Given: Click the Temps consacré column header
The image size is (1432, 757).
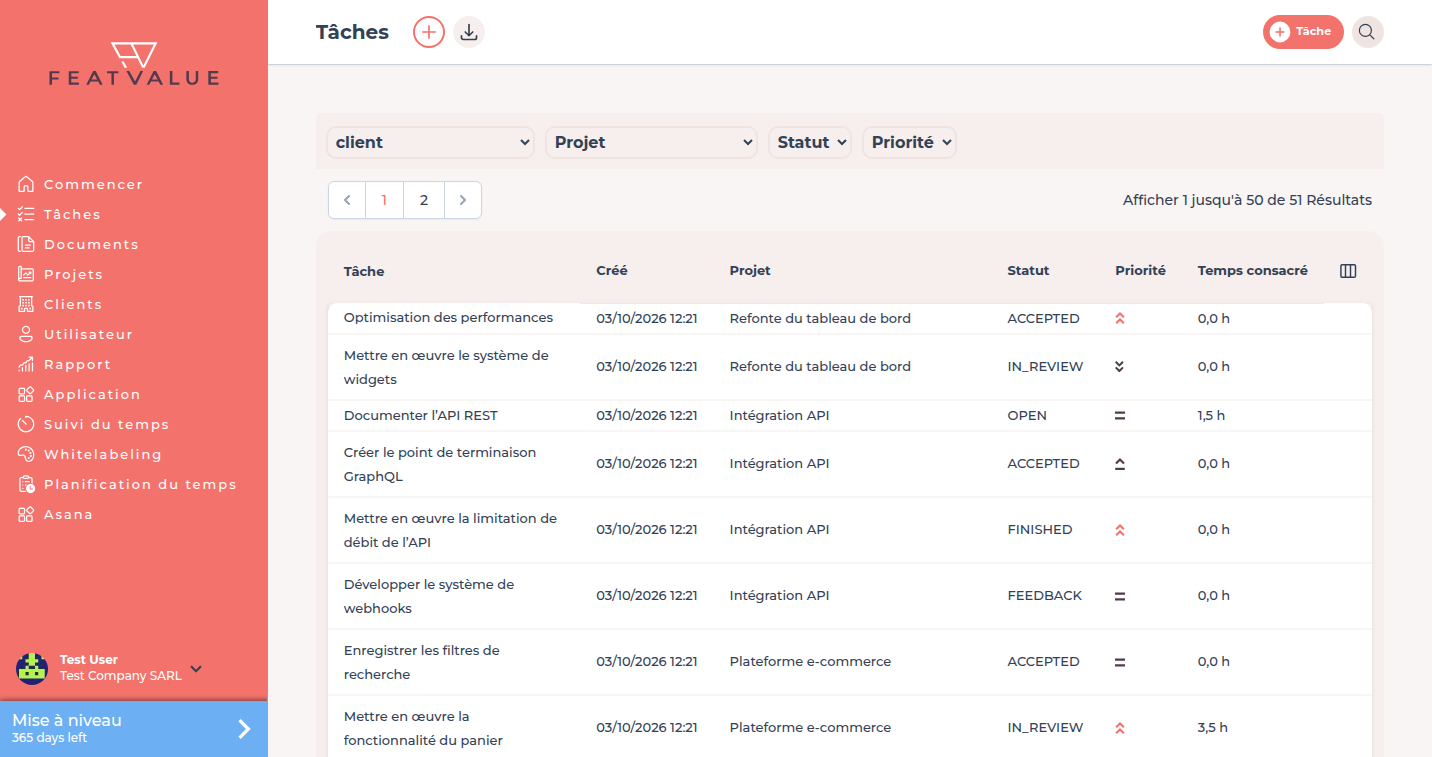Looking at the screenshot, I should 1253,271.
